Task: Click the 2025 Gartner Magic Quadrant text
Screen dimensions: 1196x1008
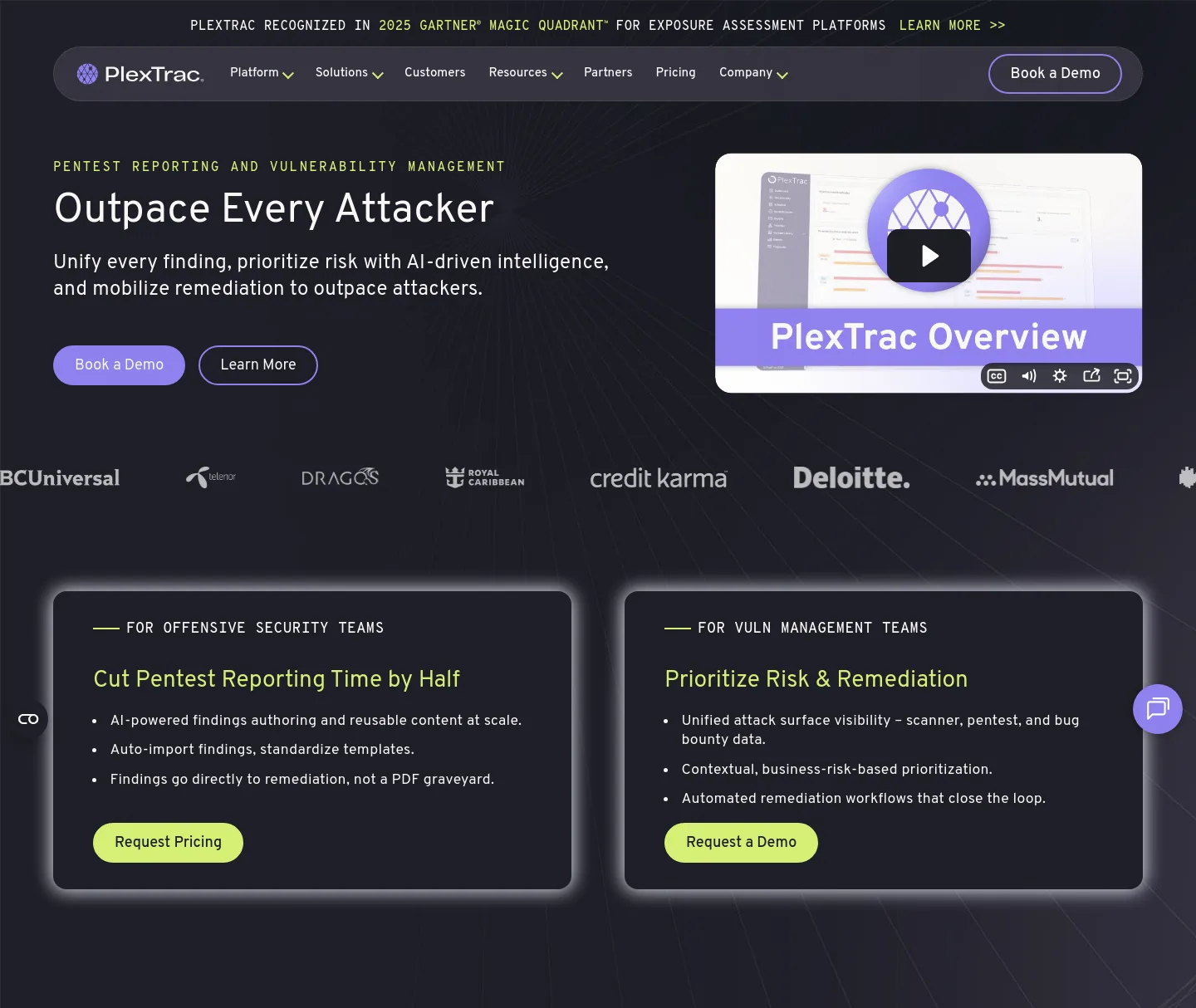Action: 493,26
